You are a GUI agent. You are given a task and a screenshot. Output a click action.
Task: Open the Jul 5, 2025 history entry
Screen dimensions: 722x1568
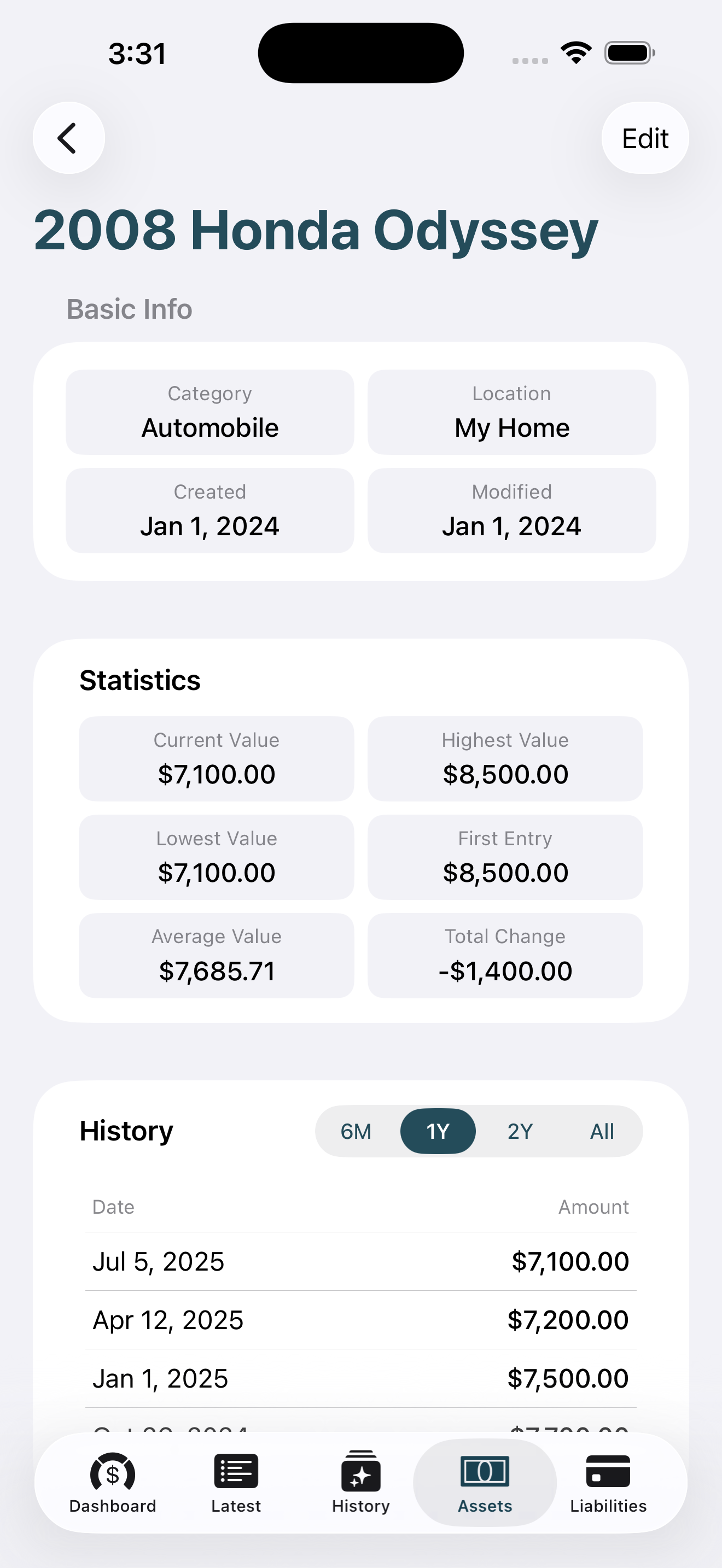(x=360, y=1261)
